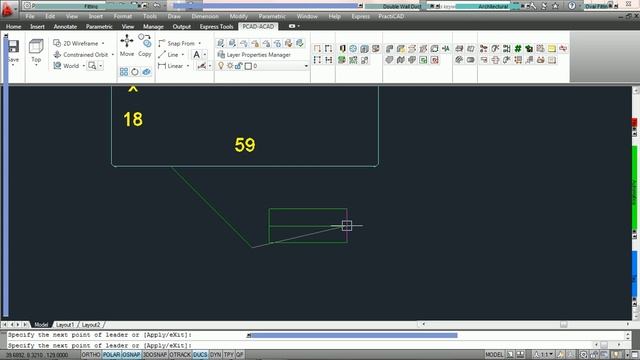
Task: Switch to the Annotate ribbon tab
Action: [65, 27]
